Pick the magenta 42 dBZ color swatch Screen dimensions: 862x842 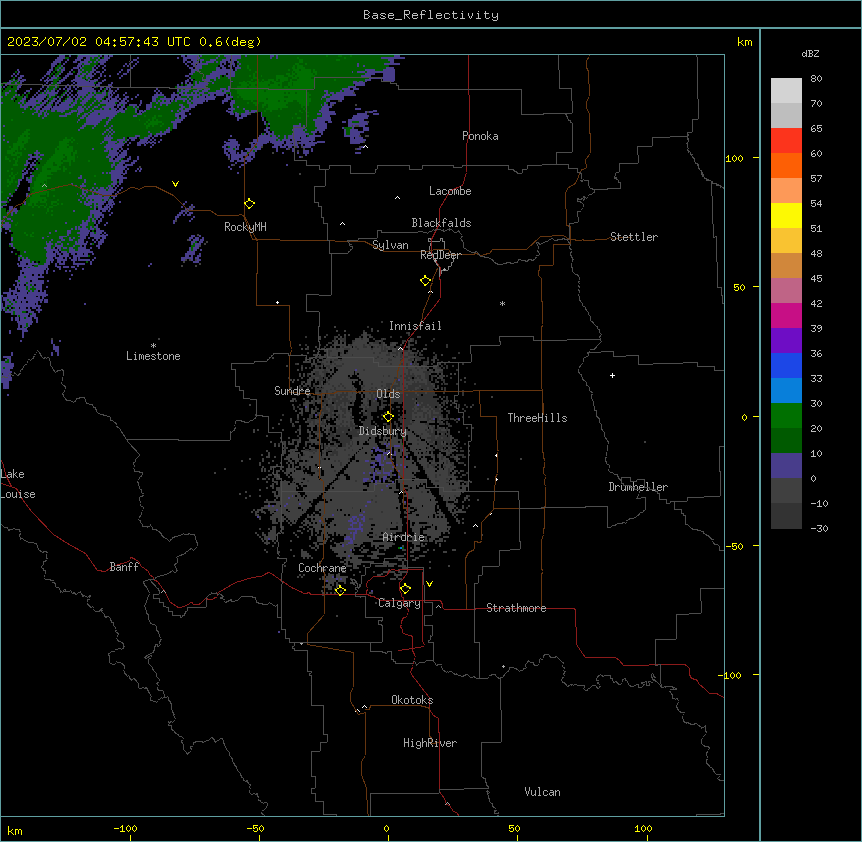[x=786, y=315]
